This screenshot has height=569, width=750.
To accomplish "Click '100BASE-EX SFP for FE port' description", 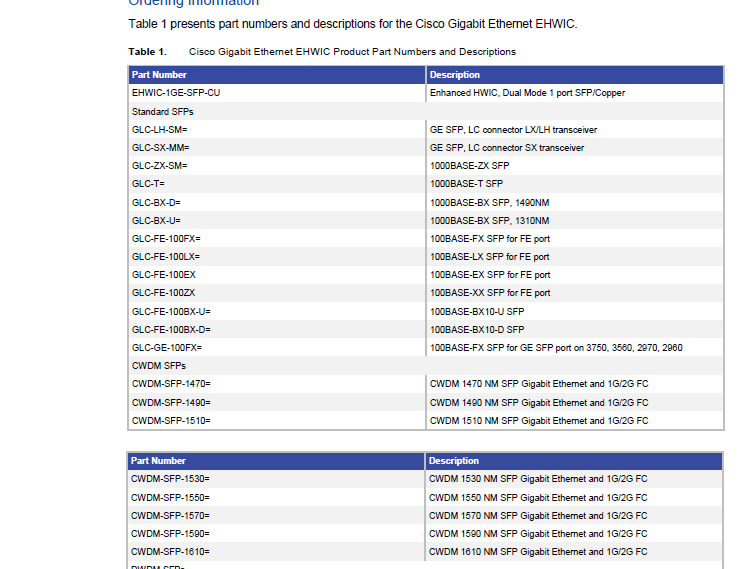I will coord(490,275).
